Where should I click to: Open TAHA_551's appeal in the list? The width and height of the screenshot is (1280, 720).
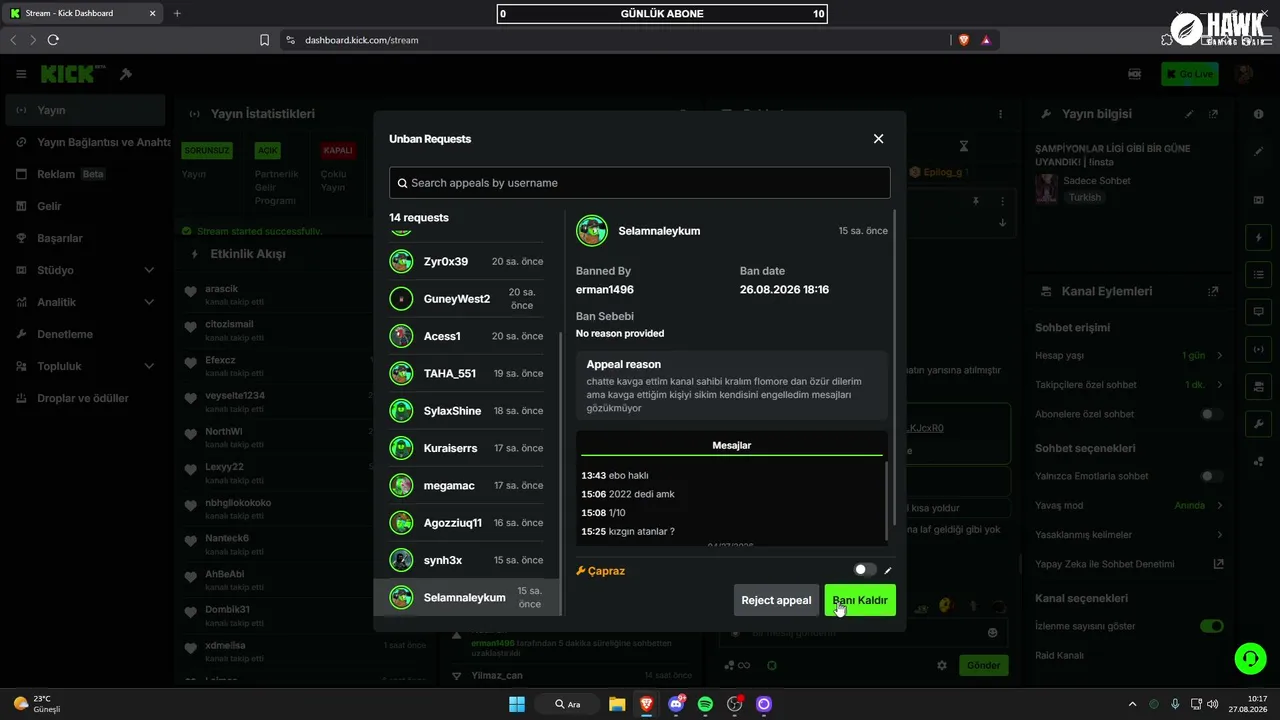467,373
